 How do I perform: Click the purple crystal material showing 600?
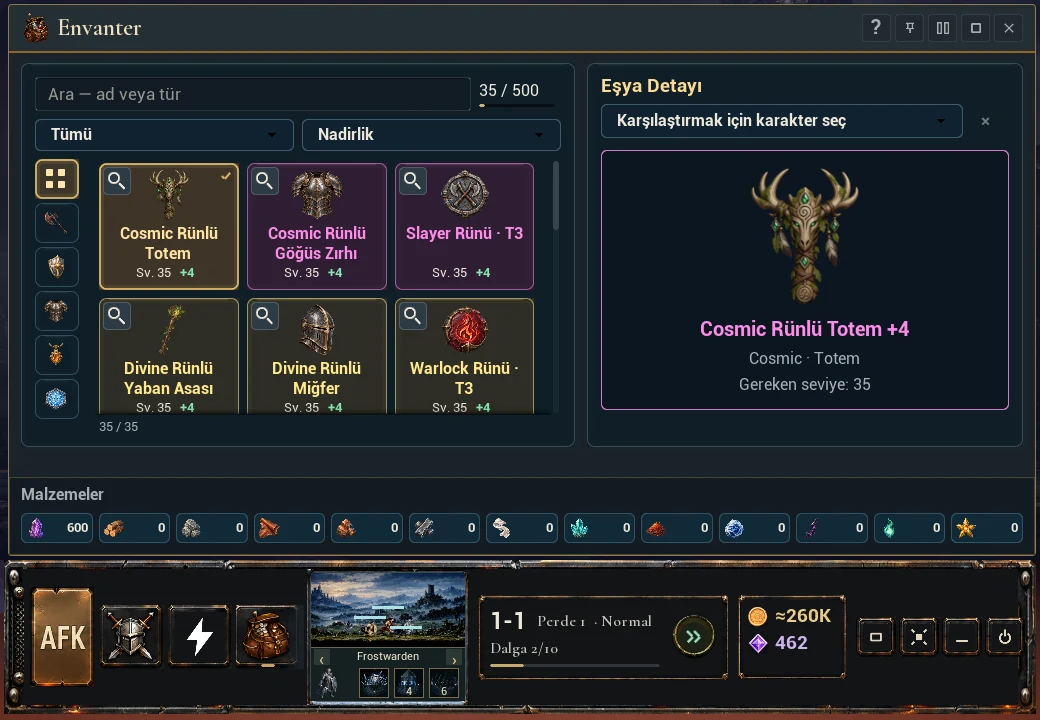57,528
